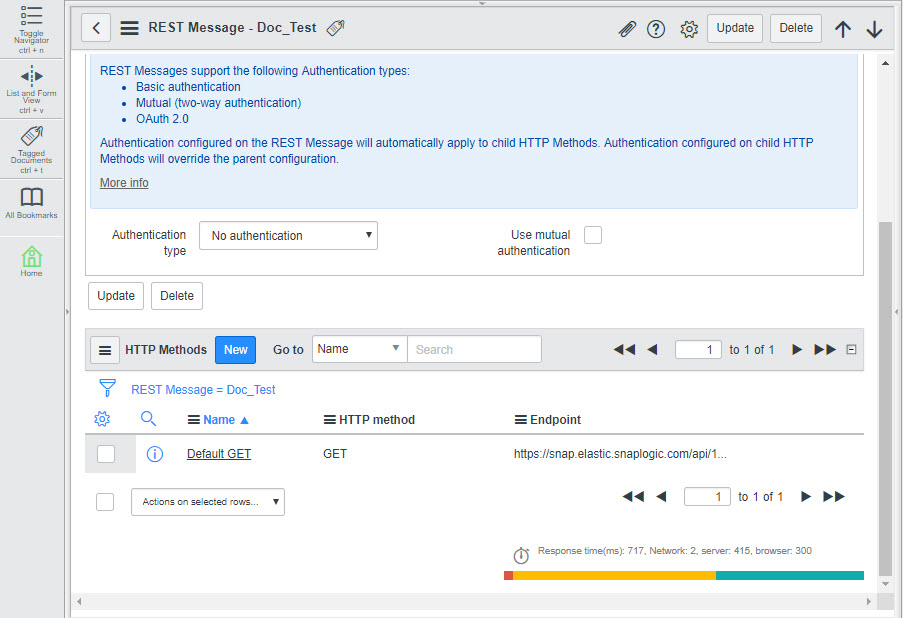Open Actions on selected rows dropdown
Screen dimensions: 903x618
(x=208, y=502)
